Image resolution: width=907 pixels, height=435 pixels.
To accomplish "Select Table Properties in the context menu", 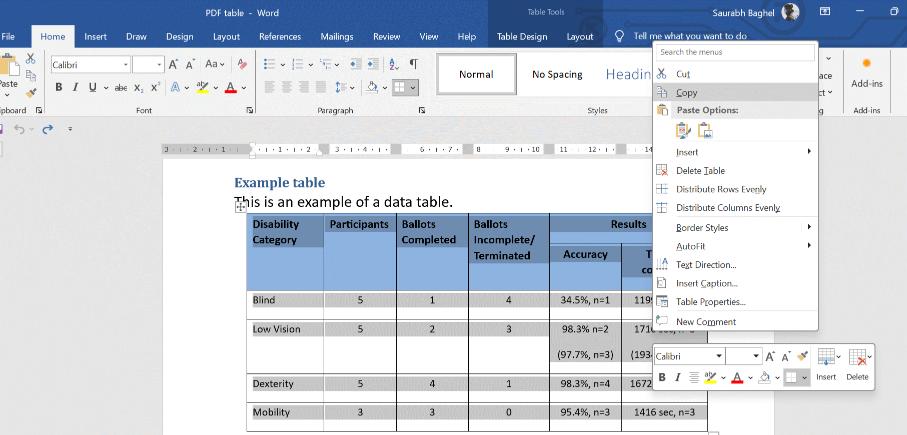I will pyautogui.click(x=710, y=302).
